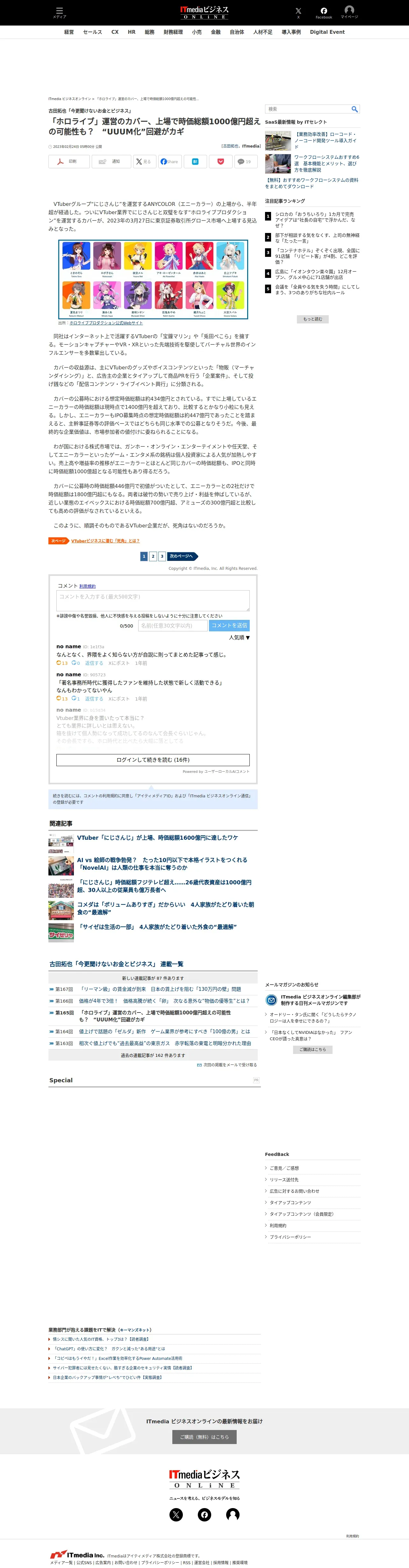Viewport: 409px width, 1568px height.
Task: Click the footer X circle icon
Action: [x=176, y=1514]
